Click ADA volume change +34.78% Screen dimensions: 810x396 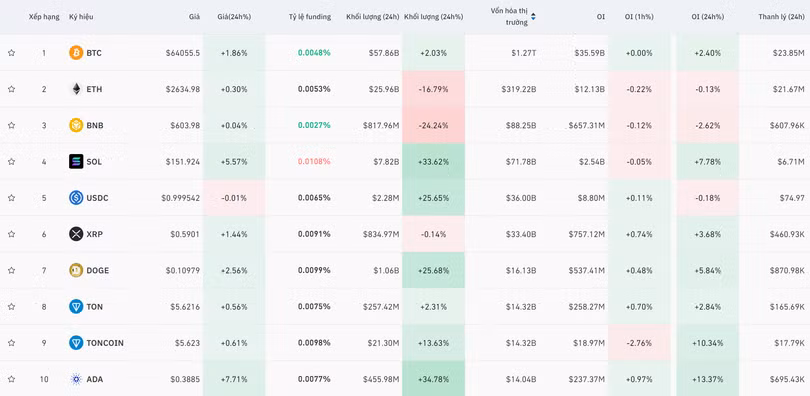tap(433, 379)
